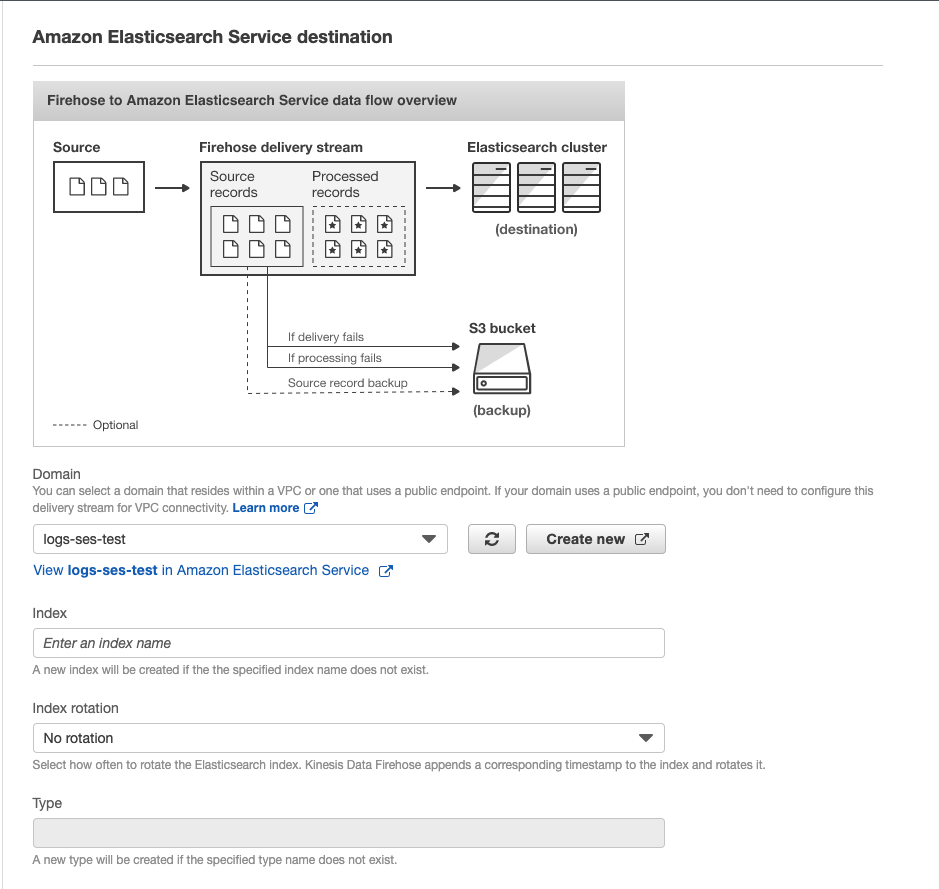This screenshot has width=939, height=889.
Task: Click the S3 bucket backup icon in the diagram
Action: 502,368
